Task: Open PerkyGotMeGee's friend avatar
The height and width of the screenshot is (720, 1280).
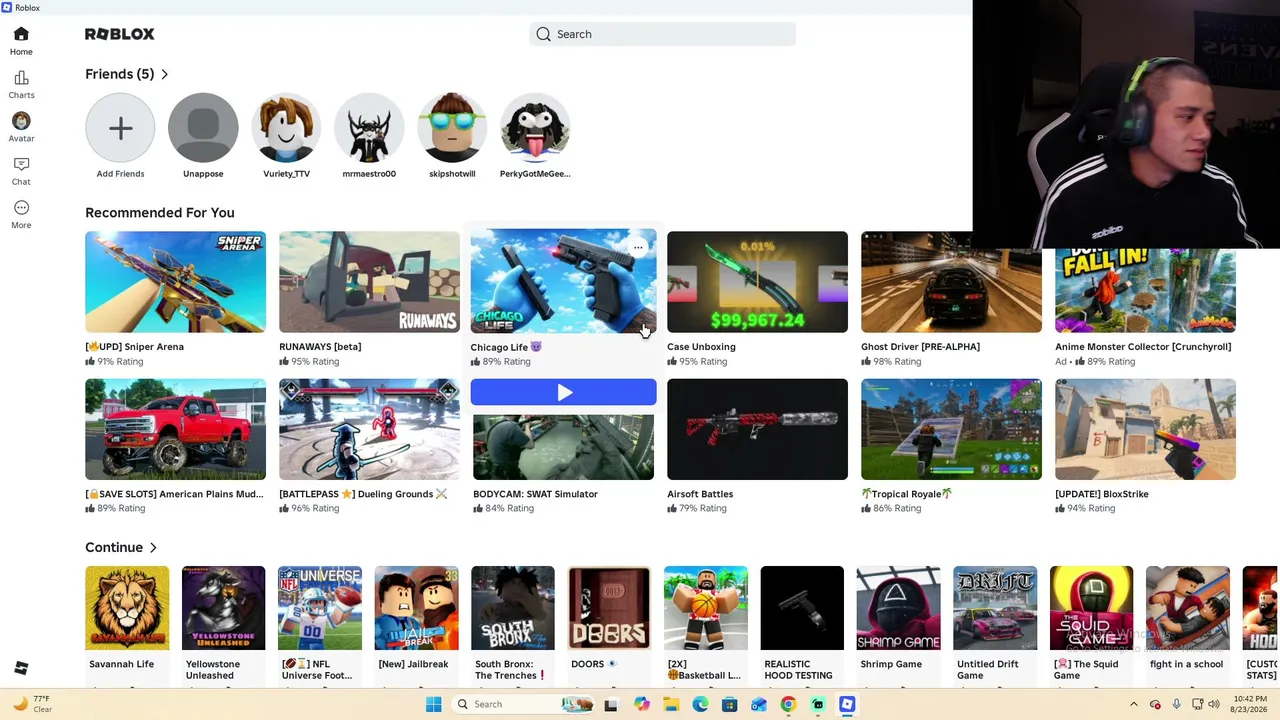Action: (535, 128)
